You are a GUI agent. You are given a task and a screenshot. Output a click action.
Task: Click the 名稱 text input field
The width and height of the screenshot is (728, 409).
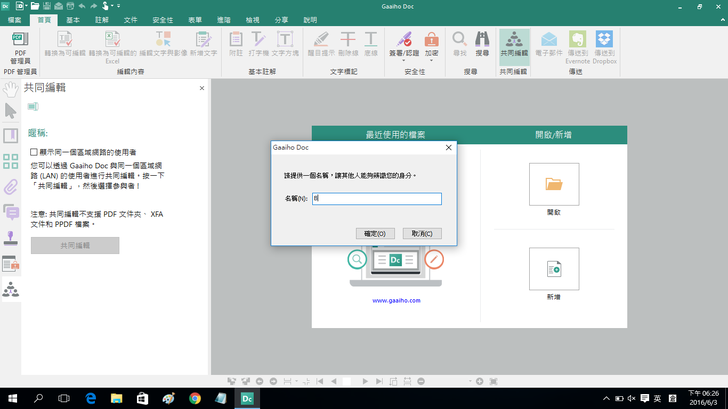pos(376,199)
